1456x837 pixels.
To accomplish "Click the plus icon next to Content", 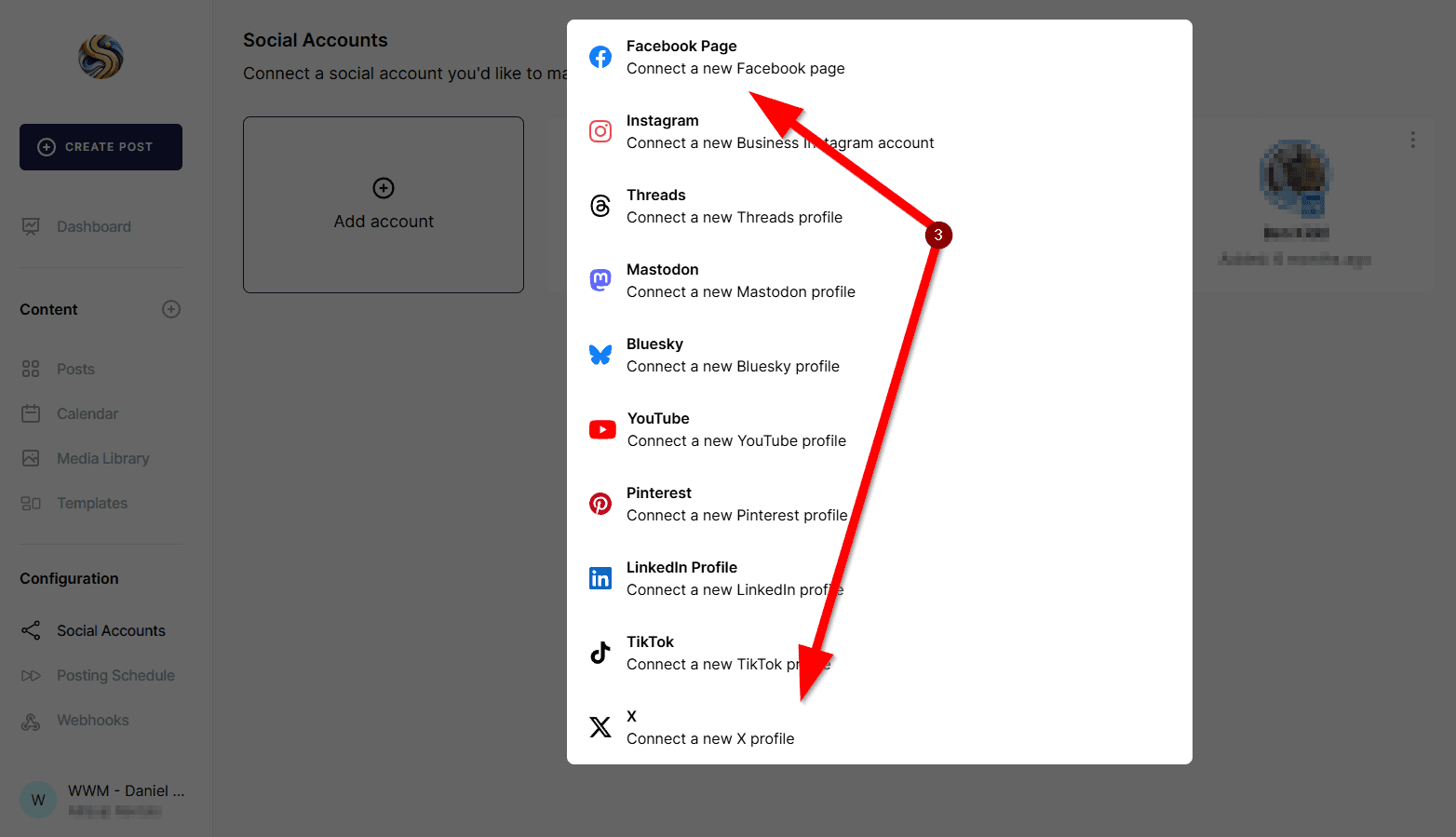I will pyautogui.click(x=170, y=309).
